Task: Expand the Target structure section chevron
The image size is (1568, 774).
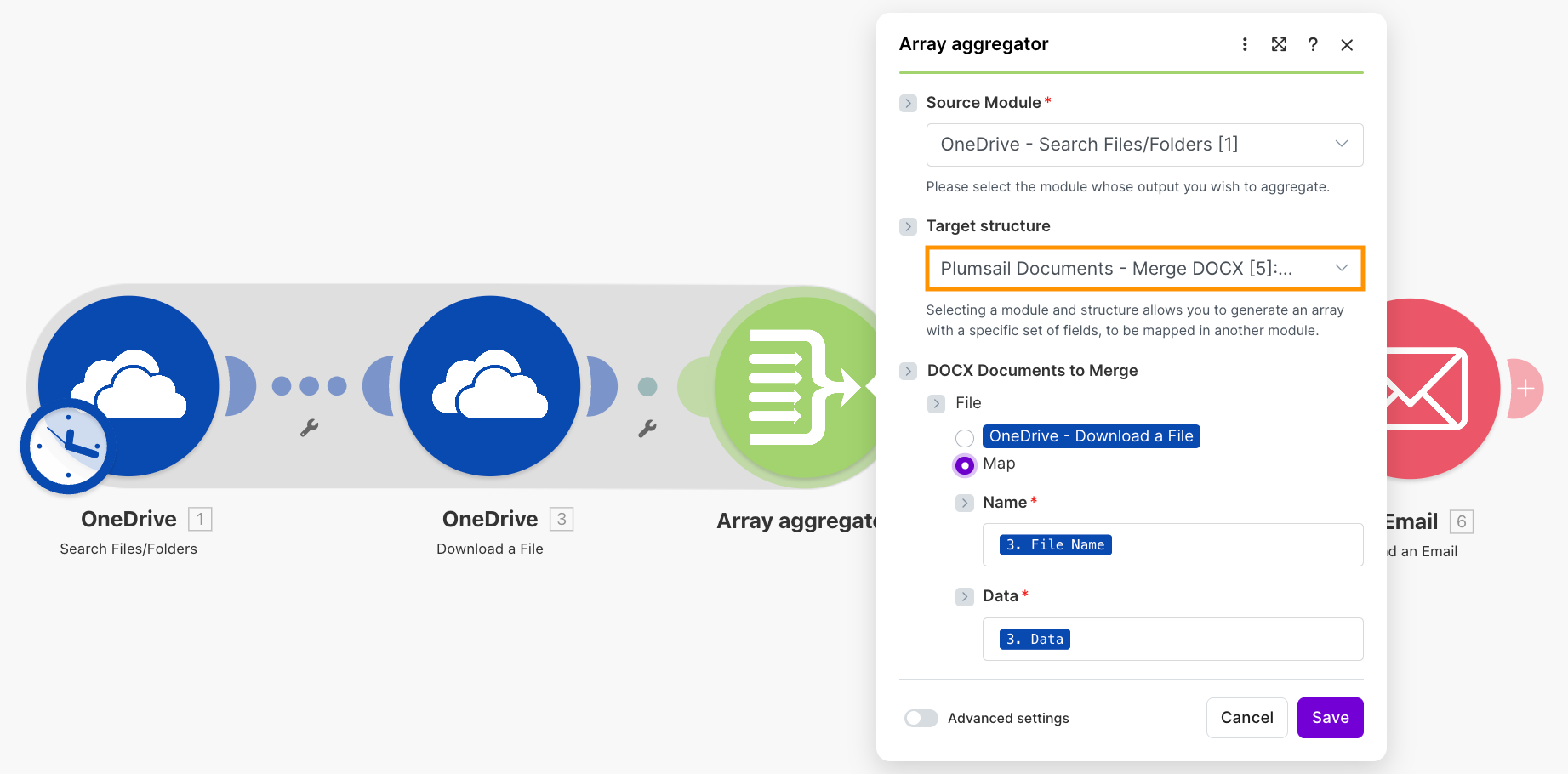Action: pyautogui.click(x=908, y=226)
